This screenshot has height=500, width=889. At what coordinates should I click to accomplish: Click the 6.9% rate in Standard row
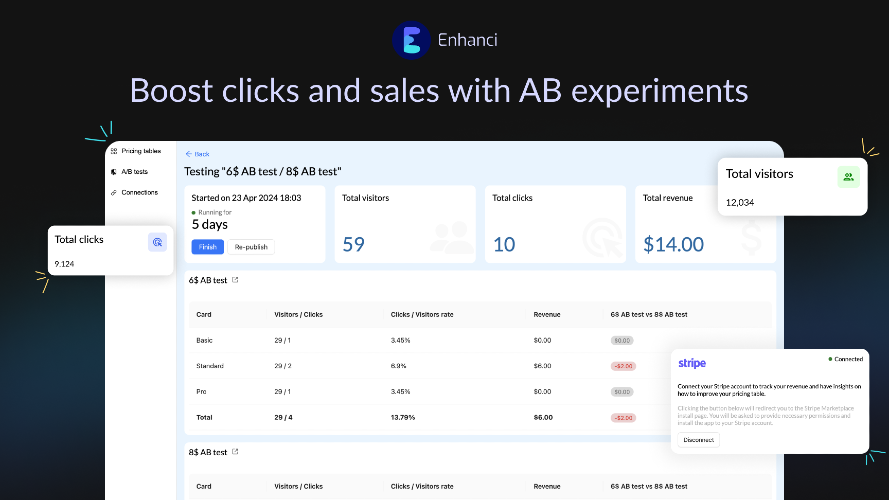click(398, 366)
